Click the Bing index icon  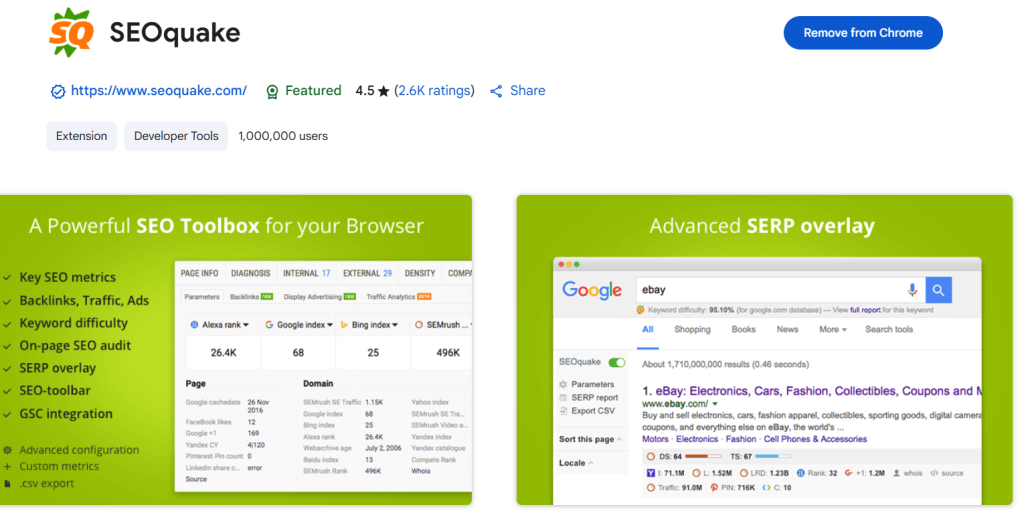[x=344, y=324]
